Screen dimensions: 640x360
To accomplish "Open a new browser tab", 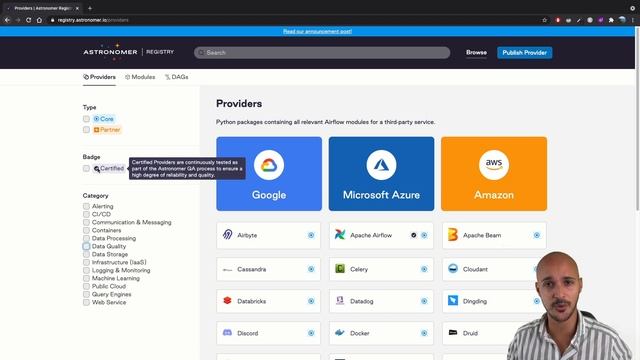I will (90, 8).
